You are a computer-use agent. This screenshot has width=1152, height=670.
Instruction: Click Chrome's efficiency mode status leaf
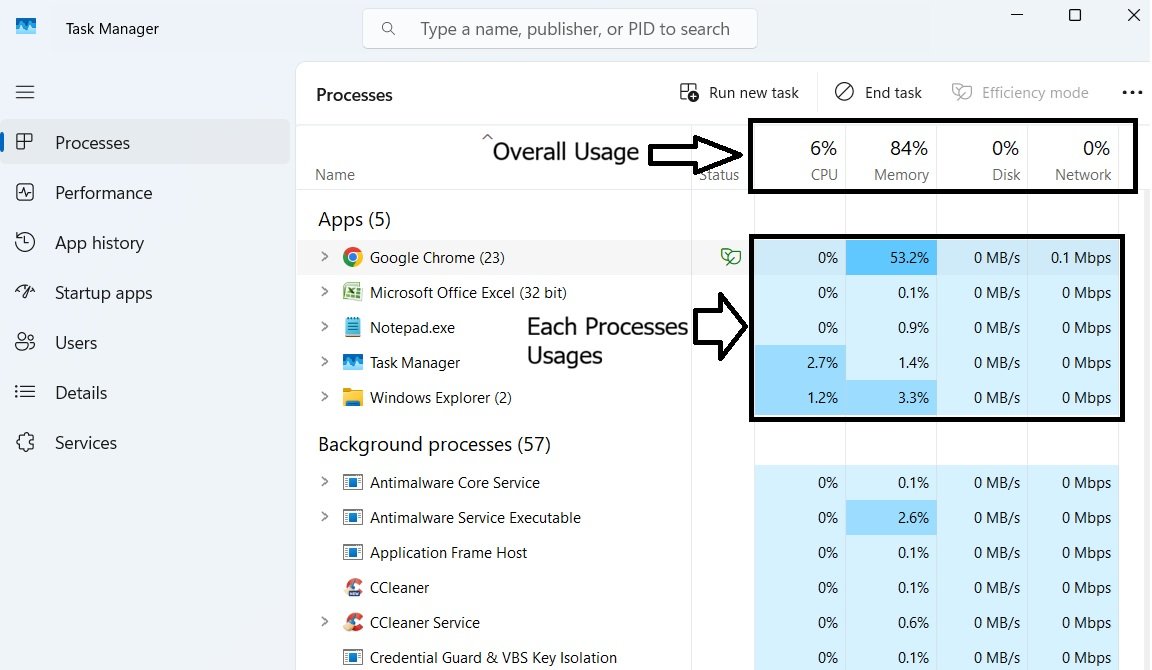(x=730, y=257)
